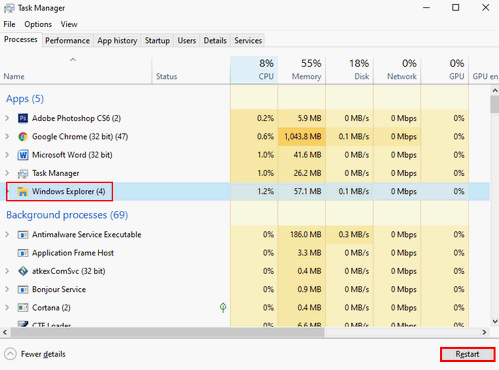Sort processes by GPU column

(445, 70)
